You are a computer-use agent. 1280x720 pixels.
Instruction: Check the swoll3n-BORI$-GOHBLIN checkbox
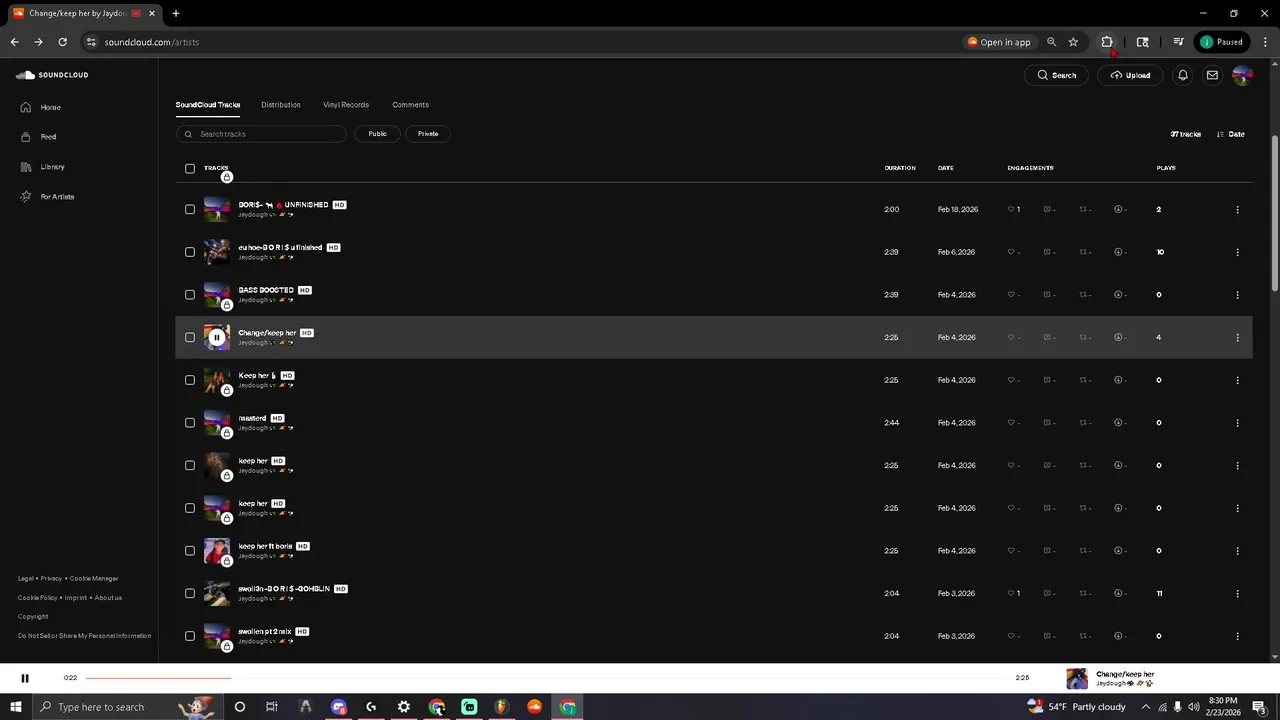point(190,594)
